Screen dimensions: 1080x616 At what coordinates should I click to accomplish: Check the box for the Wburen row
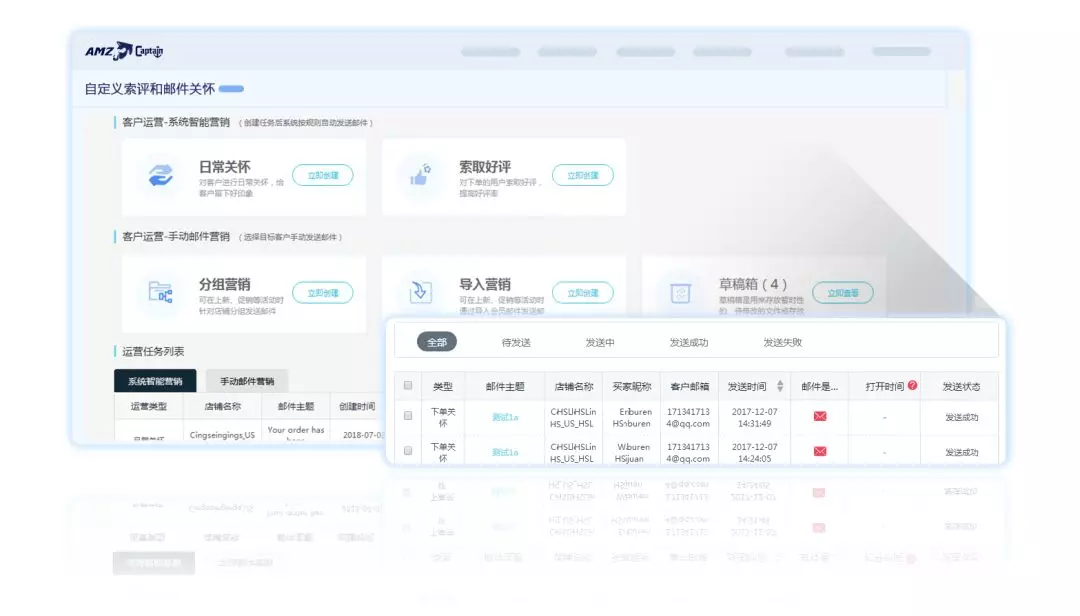[408, 451]
